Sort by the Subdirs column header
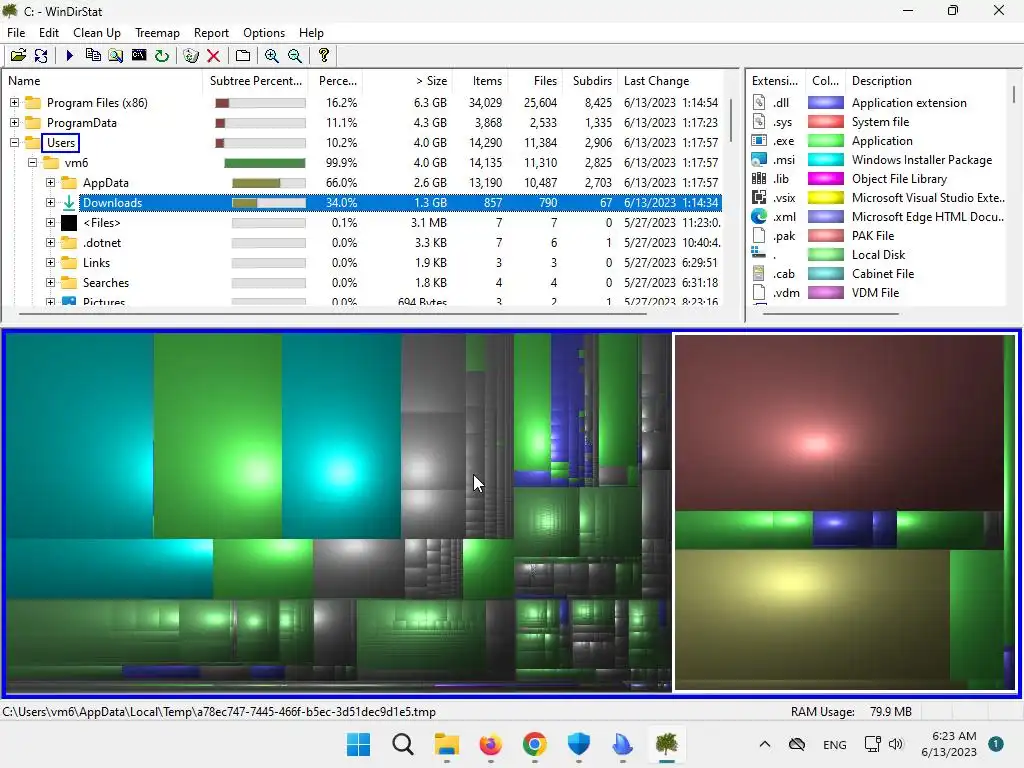1024x768 pixels. pyautogui.click(x=590, y=81)
